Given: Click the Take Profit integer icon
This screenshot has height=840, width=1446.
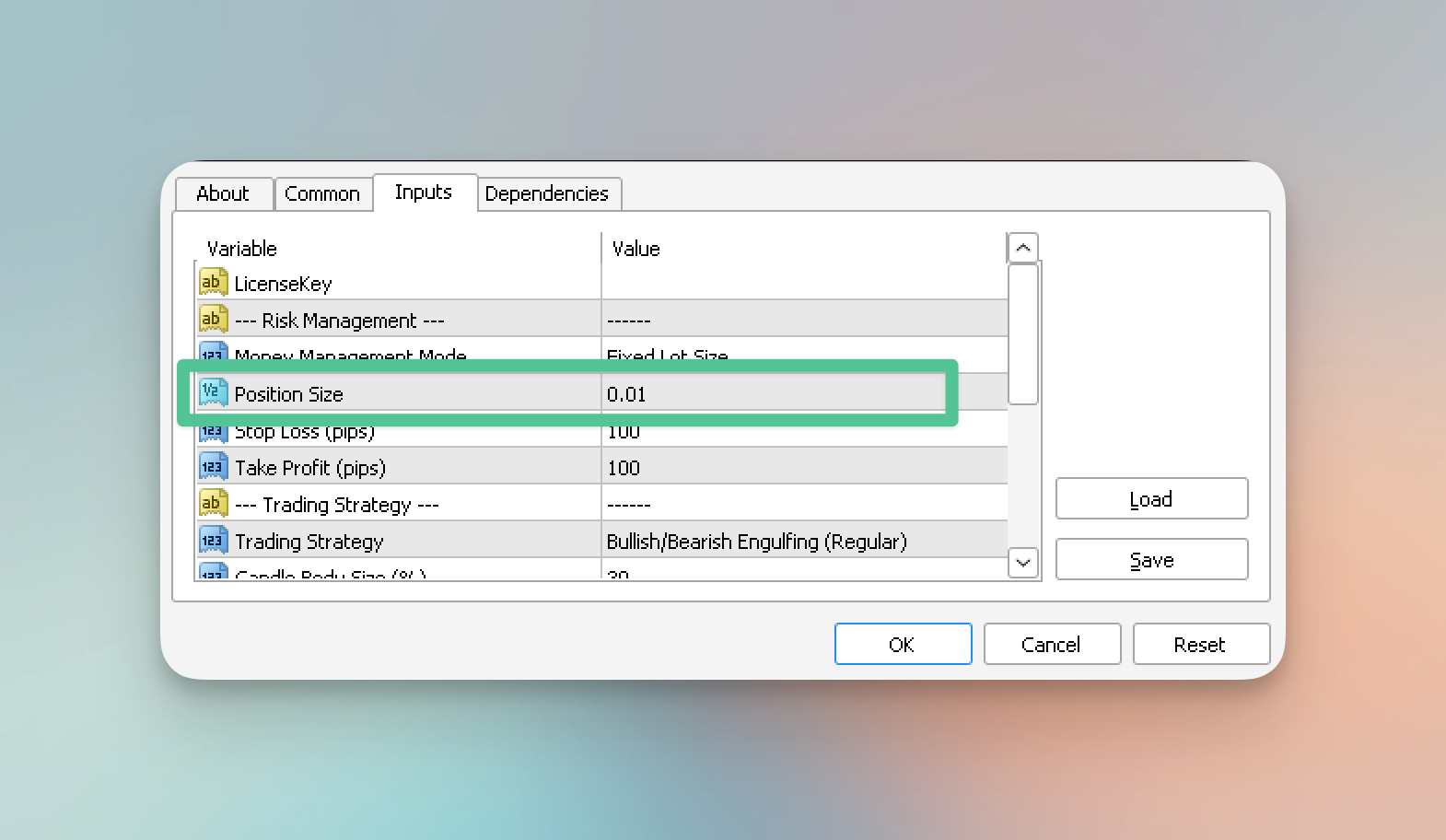Looking at the screenshot, I should click(x=213, y=466).
